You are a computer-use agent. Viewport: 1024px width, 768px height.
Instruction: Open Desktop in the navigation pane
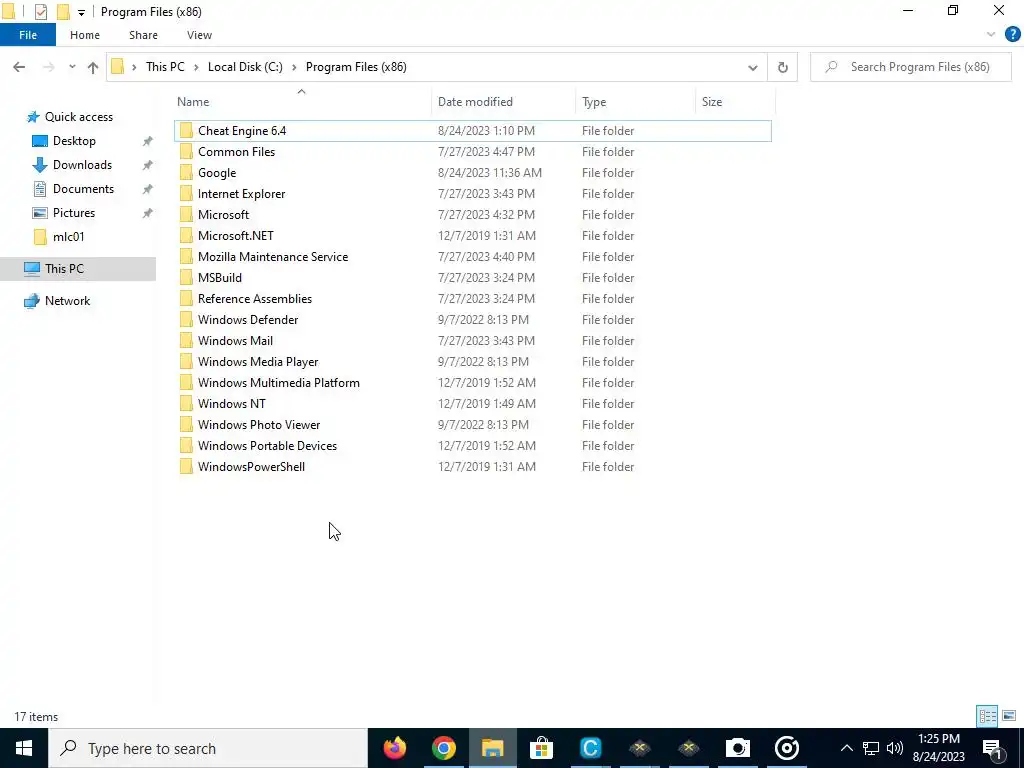74,141
